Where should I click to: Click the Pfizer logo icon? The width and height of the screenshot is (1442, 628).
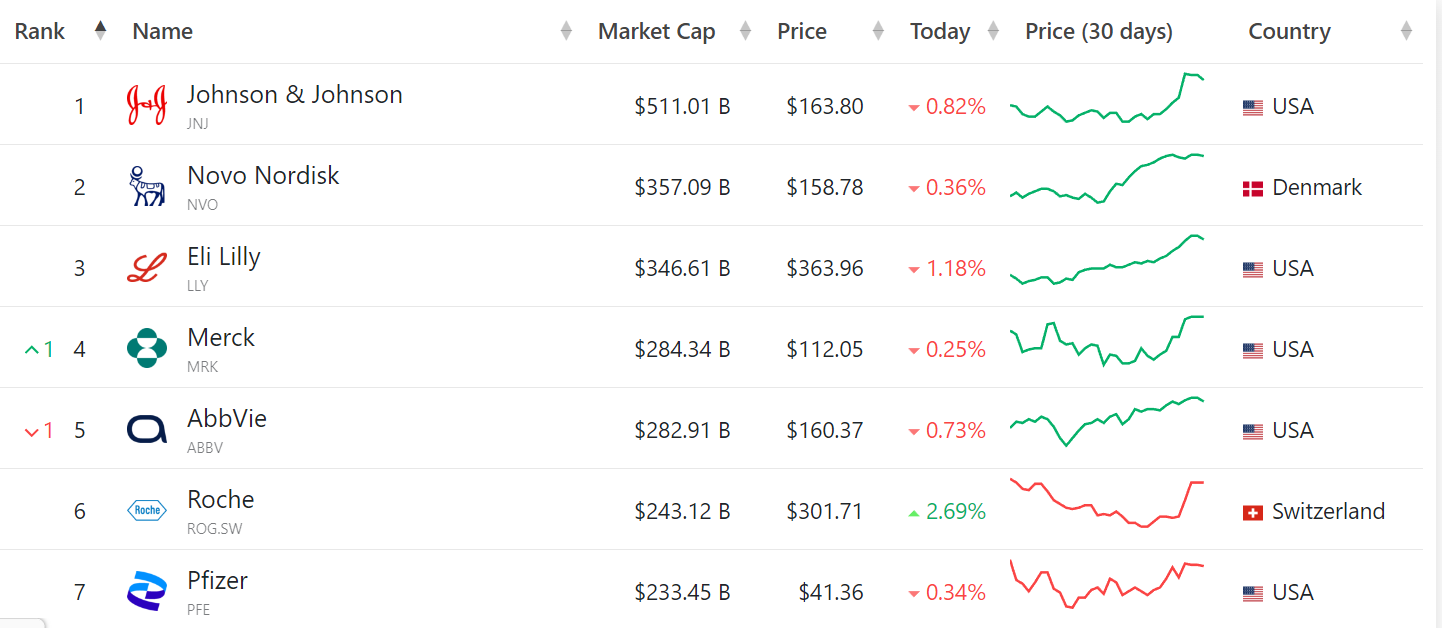tap(147, 591)
